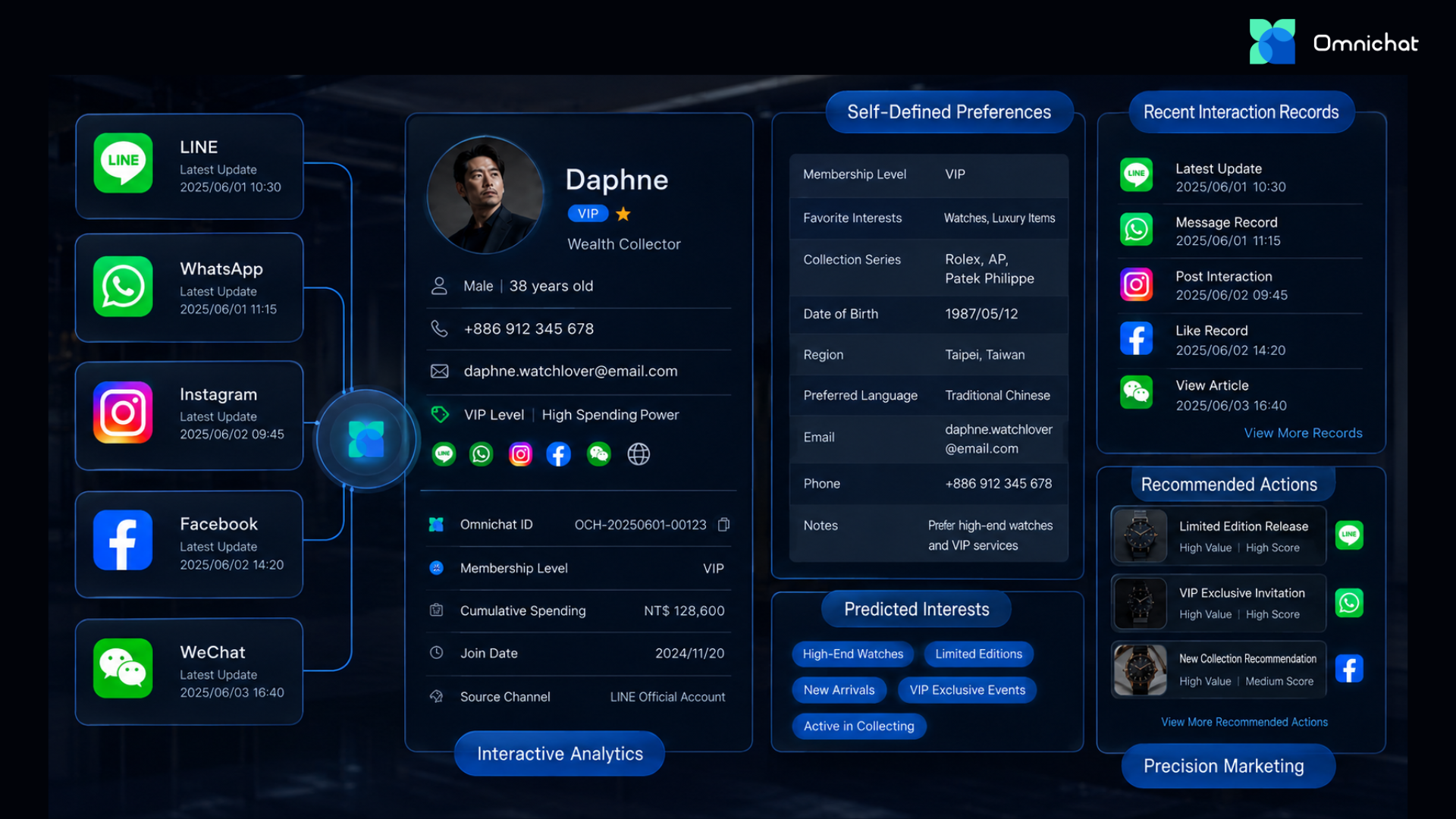
Task: Click the large WeChat icon in the WeChat channel card
Action: coord(123,668)
